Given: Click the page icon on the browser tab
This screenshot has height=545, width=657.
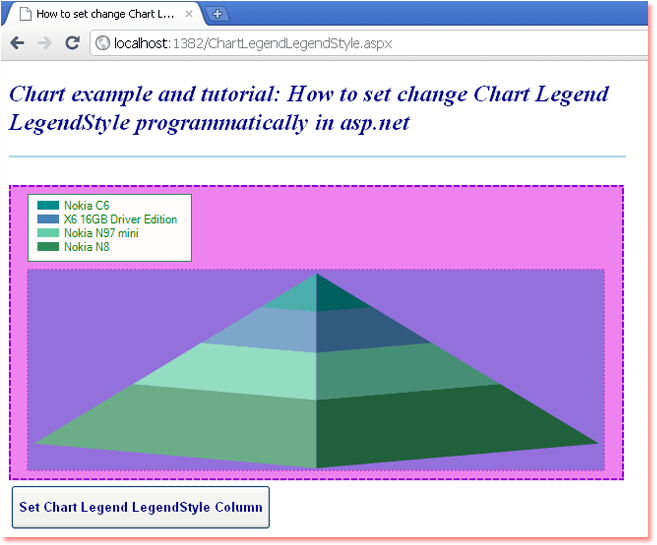Looking at the screenshot, I should pyautogui.click(x=26, y=14).
